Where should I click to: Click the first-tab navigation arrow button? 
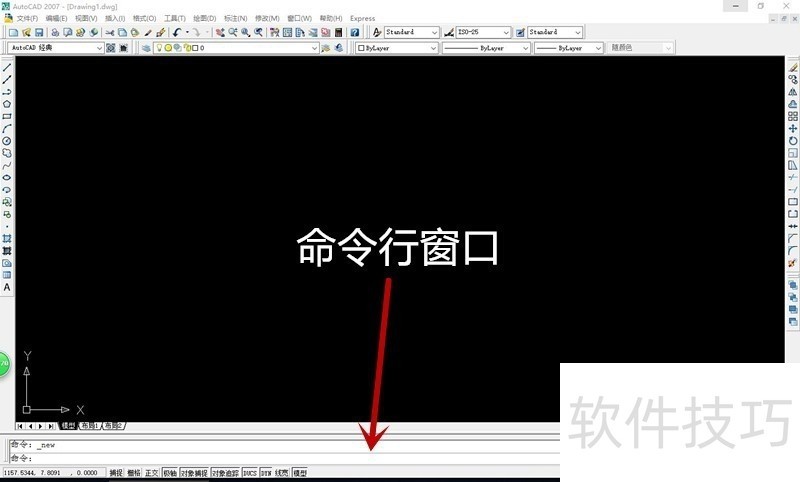20,426
